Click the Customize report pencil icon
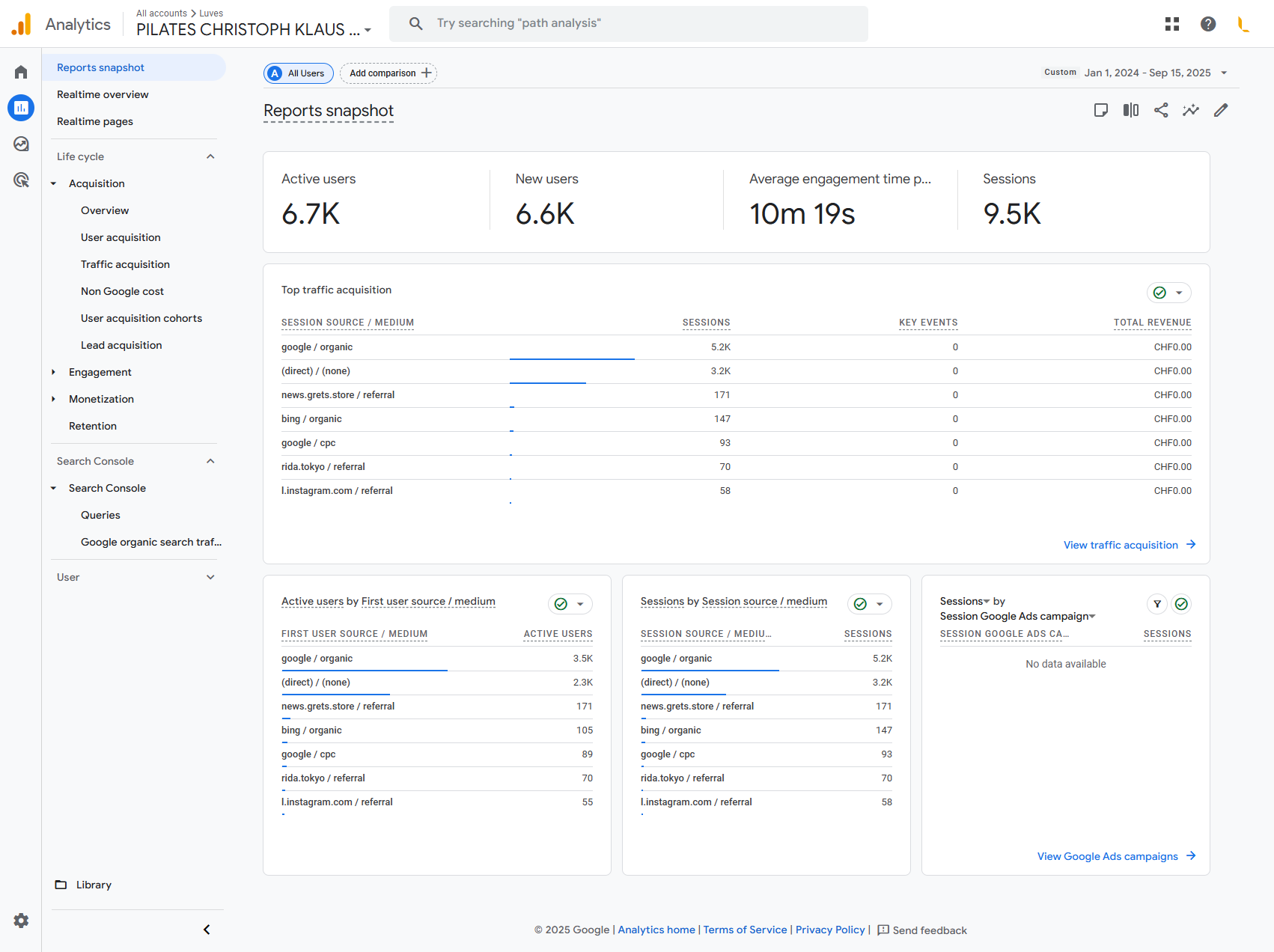Image resolution: width=1274 pixels, height=952 pixels. click(1221, 111)
